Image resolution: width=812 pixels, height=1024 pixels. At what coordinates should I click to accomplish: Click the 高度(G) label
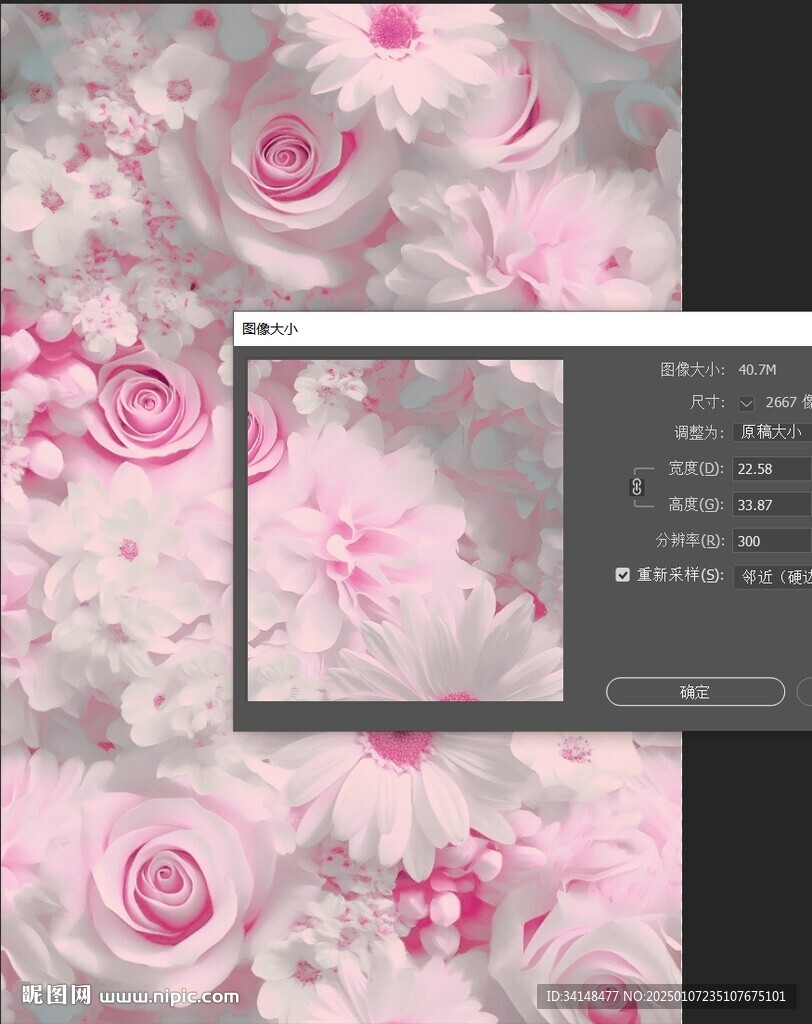pos(695,505)
